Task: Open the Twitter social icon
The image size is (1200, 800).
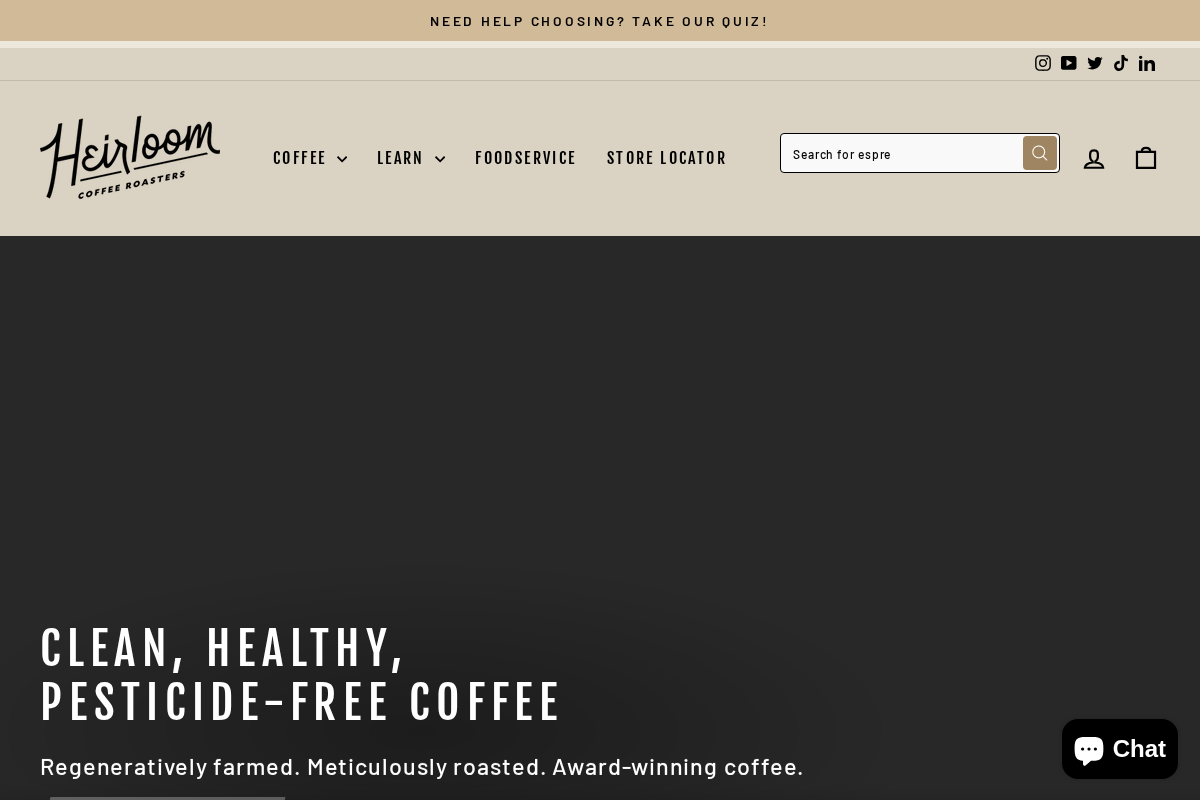Action: tap(1095, 63)
